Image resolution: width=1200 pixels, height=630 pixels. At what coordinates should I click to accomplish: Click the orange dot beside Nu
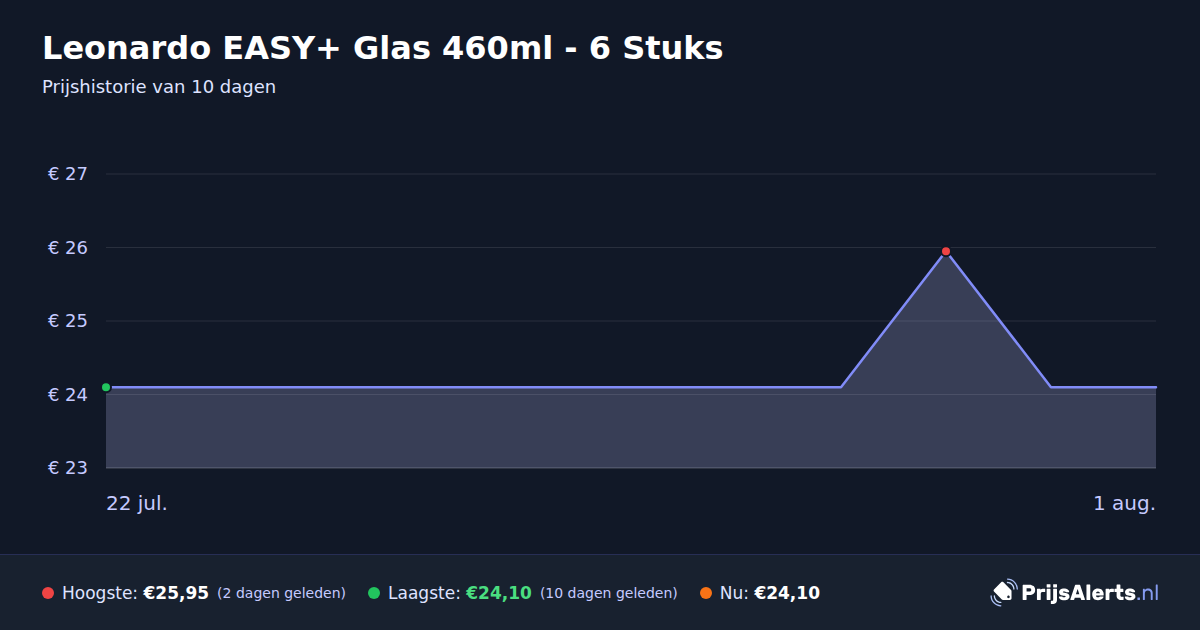point(706,593)
